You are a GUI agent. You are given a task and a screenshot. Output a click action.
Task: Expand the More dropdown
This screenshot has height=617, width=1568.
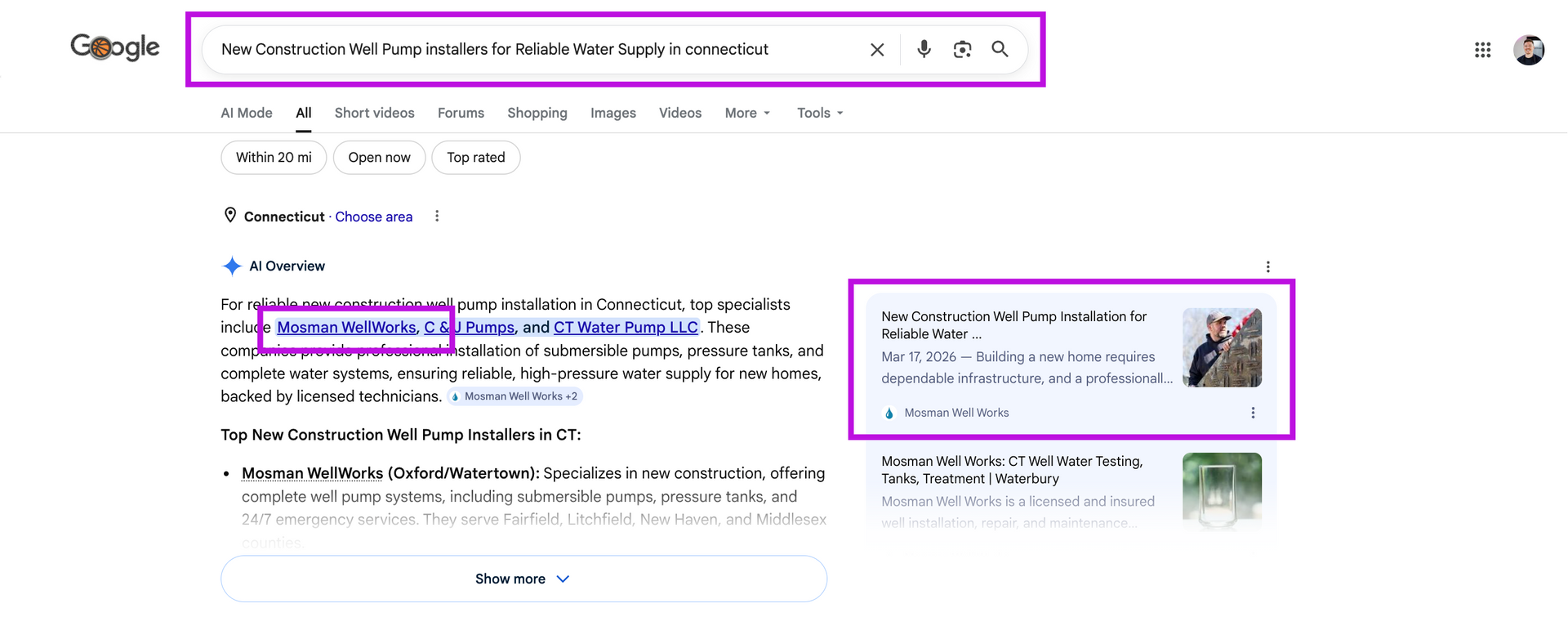pyautogui.click(x=747, y=113)
